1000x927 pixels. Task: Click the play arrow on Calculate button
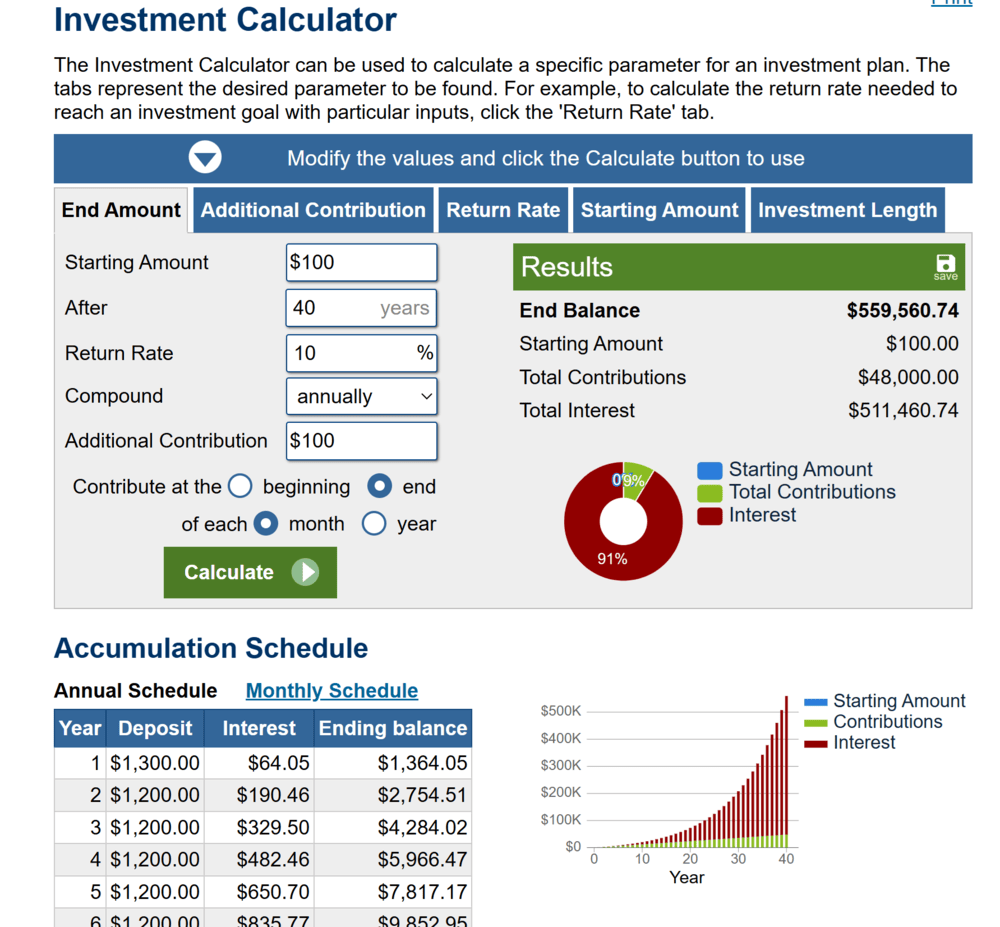click(x=305, y=572)
